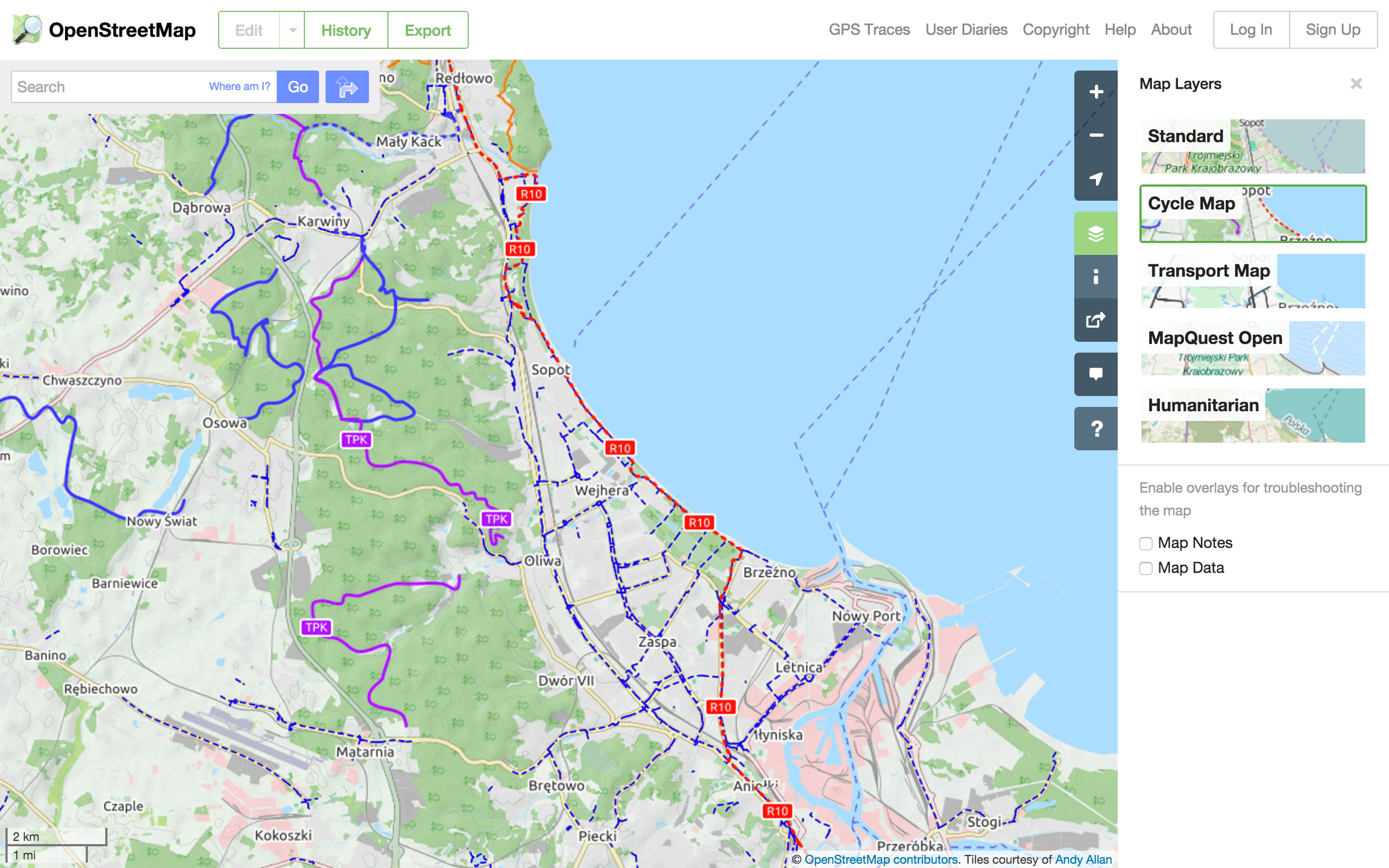
Task: Close the Map Layers panel
Action: click(1356, 84)
